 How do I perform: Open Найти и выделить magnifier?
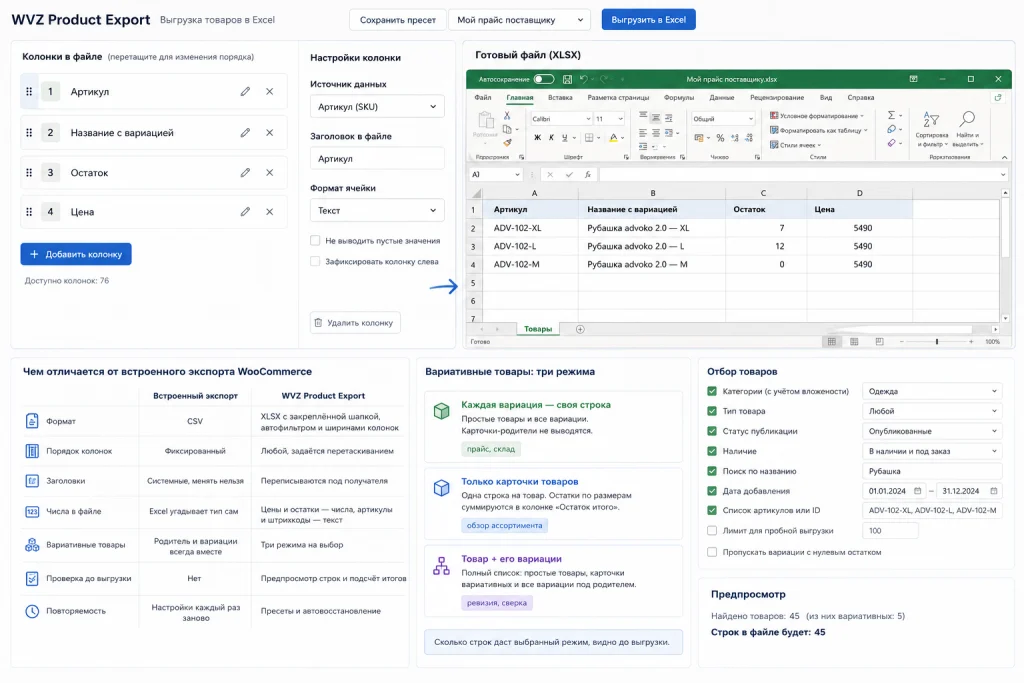pyautogui.click(x=966, y=129)
